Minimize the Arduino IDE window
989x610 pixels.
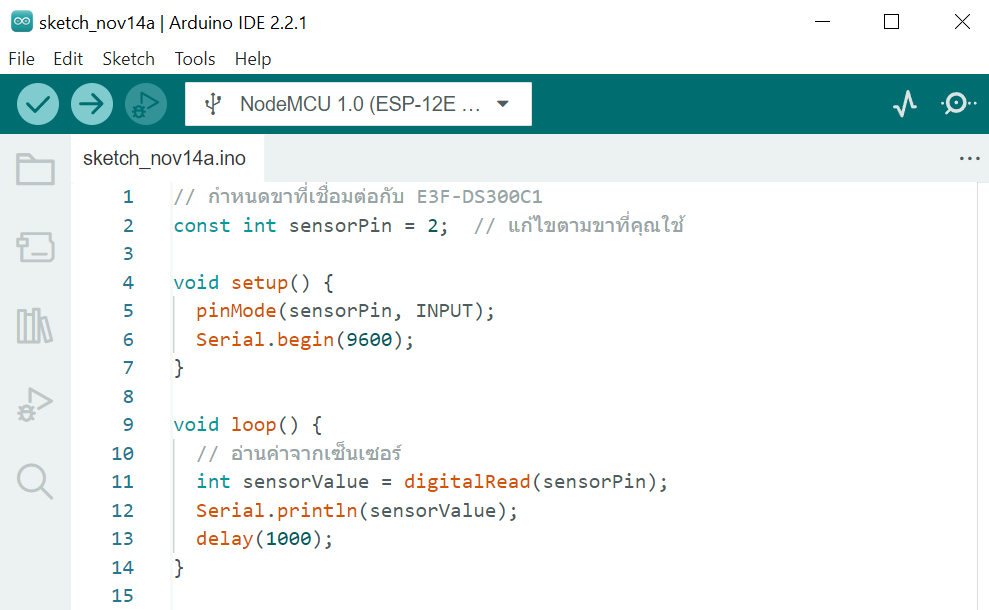(822, 22)
